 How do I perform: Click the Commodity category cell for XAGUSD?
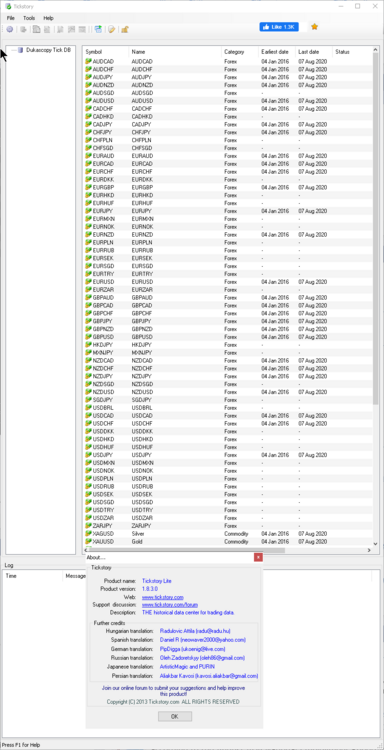tap(236, 533)
